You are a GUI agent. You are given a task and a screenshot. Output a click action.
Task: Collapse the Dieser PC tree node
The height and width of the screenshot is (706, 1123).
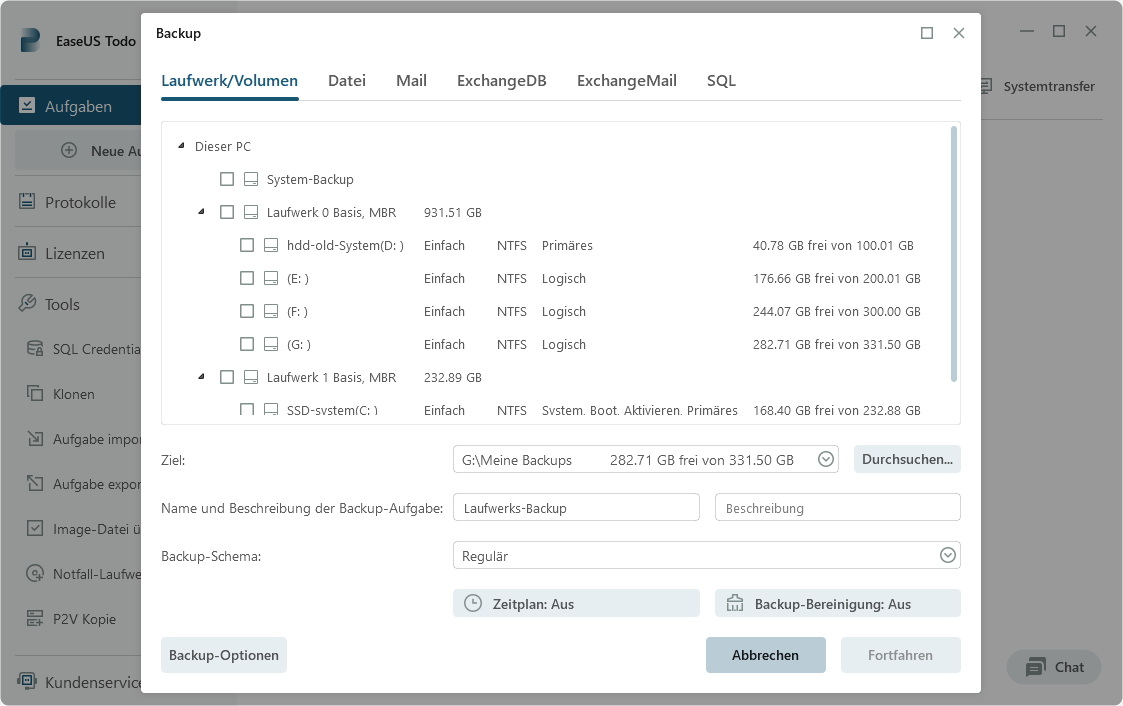(181, 145)
